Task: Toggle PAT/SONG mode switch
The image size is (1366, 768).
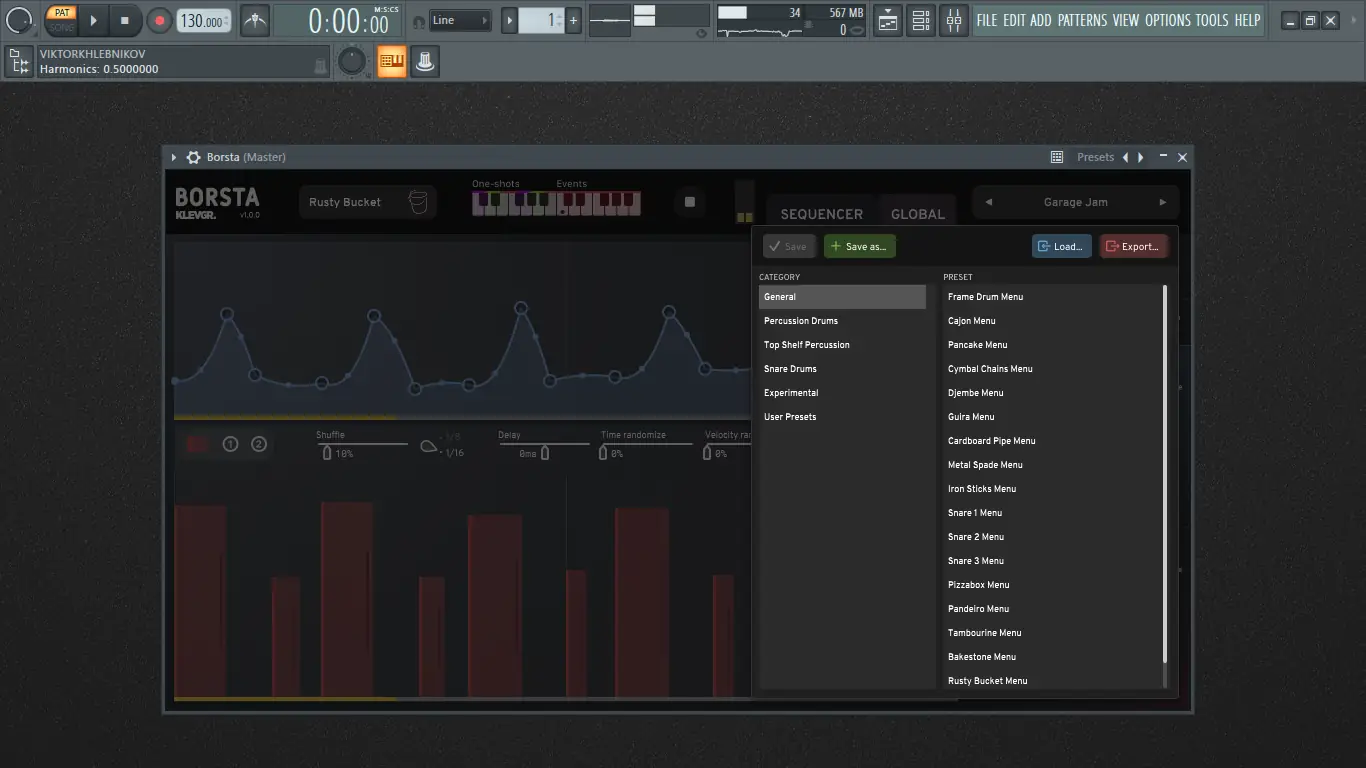Action: [x=62, y=20]
